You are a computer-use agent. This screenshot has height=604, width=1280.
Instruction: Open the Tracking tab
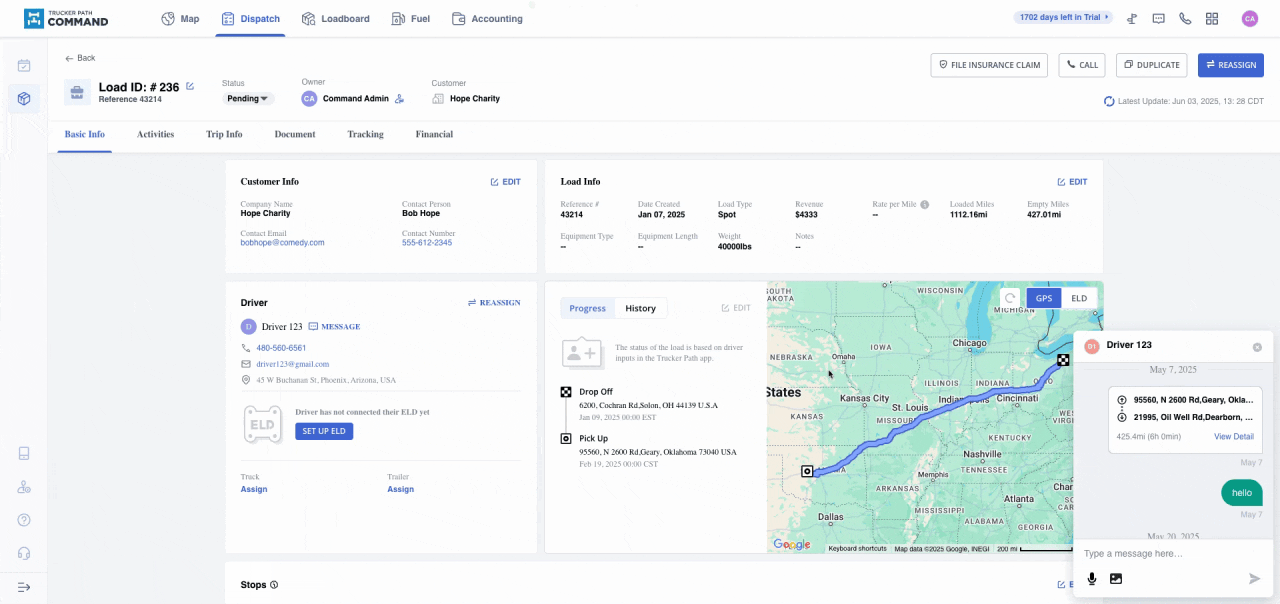tap(365, 134)
